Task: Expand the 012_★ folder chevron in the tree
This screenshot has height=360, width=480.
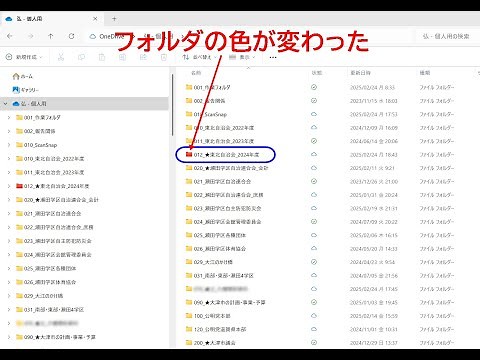Action: point(9,186)
